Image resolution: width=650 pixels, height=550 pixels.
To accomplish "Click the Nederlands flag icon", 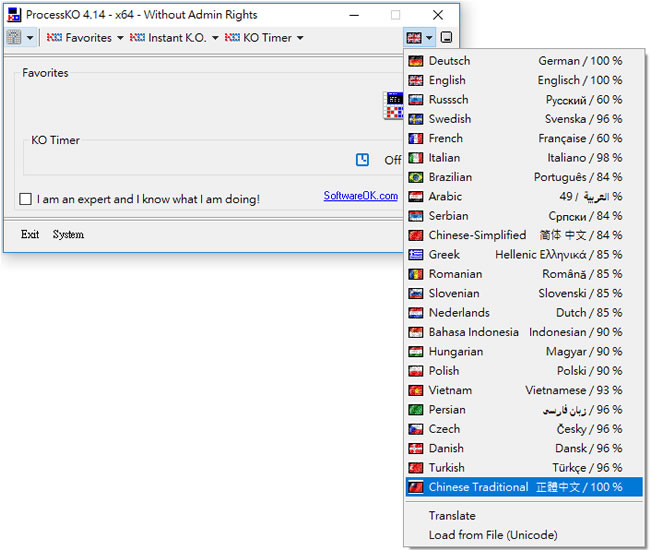I will coord(415,313).
